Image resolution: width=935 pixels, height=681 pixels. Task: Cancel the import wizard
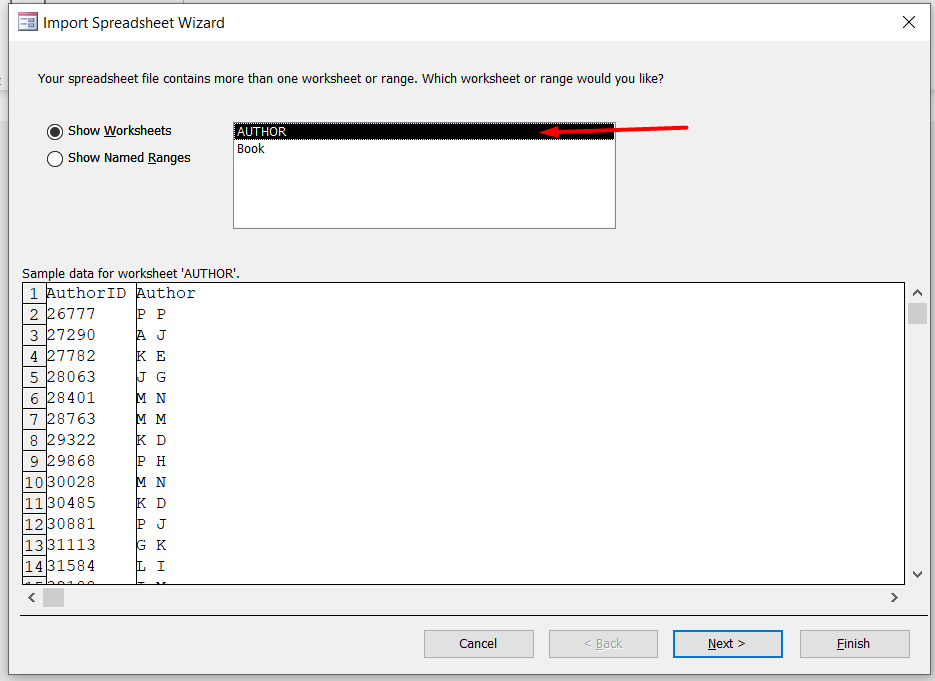478,644
